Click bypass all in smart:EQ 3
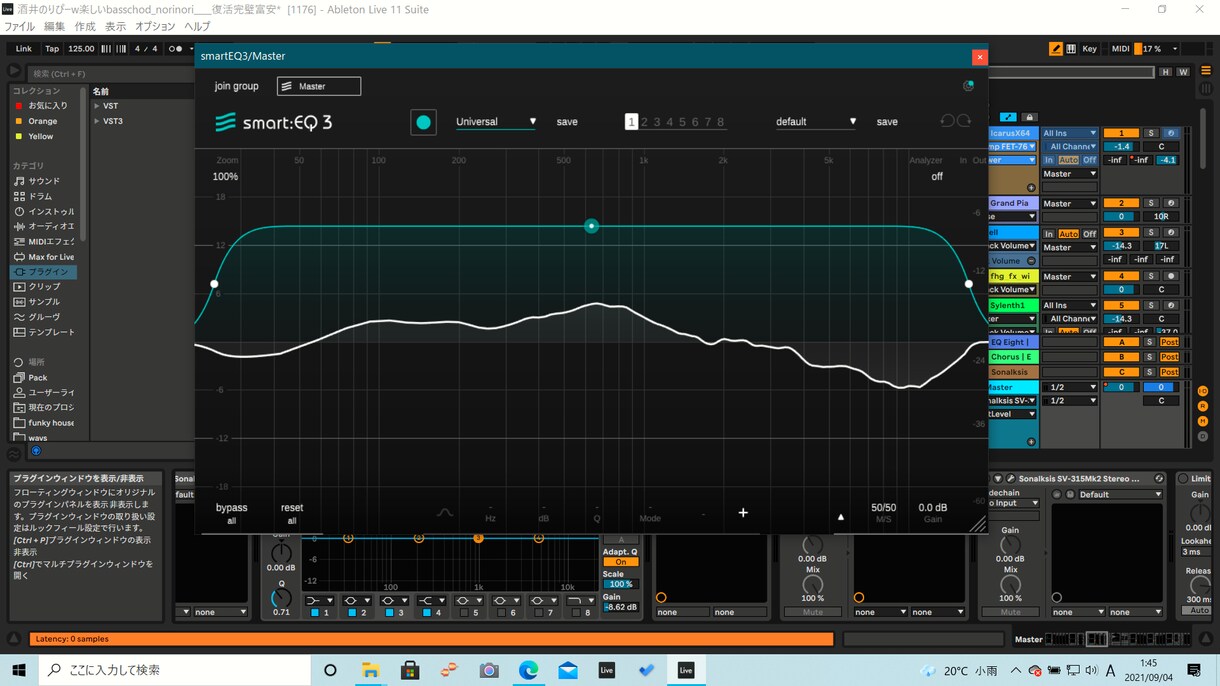Viewport: 1220px width, 686px height. [231, 513]
